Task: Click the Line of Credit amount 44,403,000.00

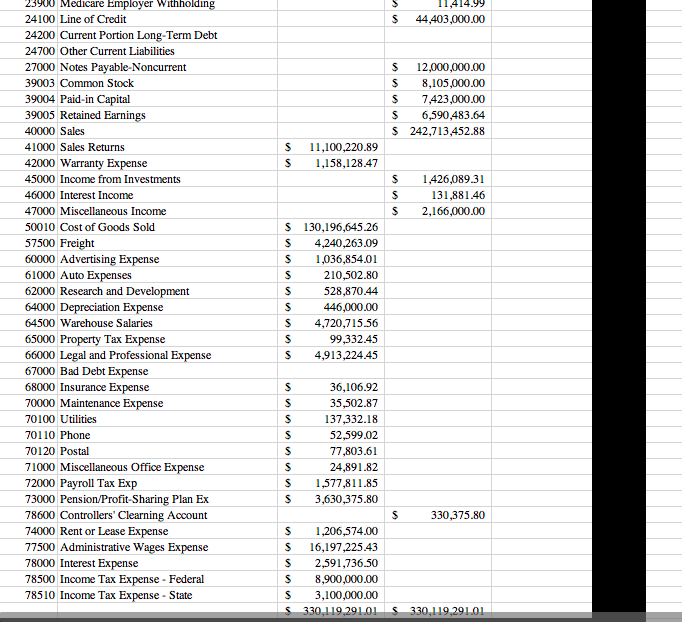Action: click(450, 19)
